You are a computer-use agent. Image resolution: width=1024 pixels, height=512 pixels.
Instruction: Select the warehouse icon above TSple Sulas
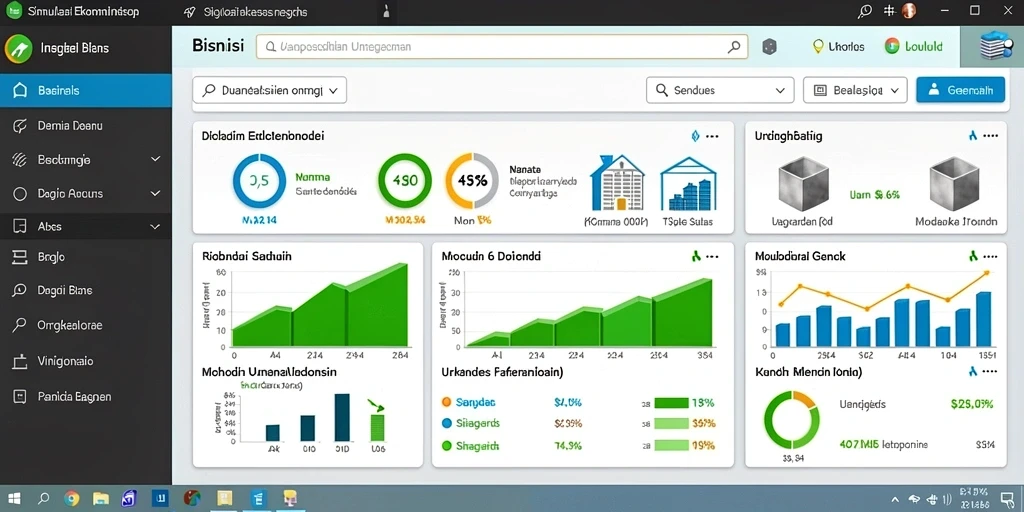688,184
